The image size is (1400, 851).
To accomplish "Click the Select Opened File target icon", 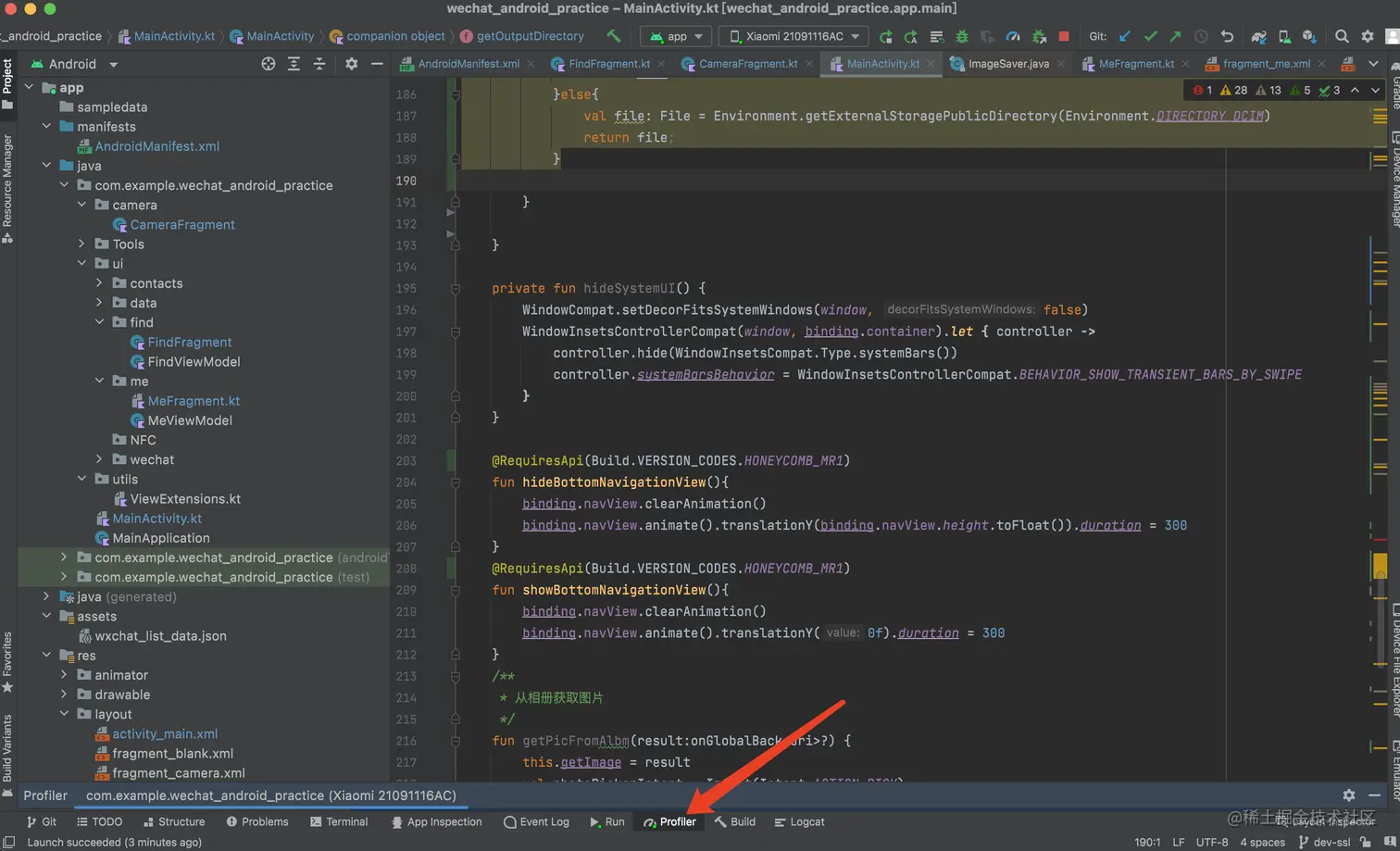I will (x=269, y=64).
